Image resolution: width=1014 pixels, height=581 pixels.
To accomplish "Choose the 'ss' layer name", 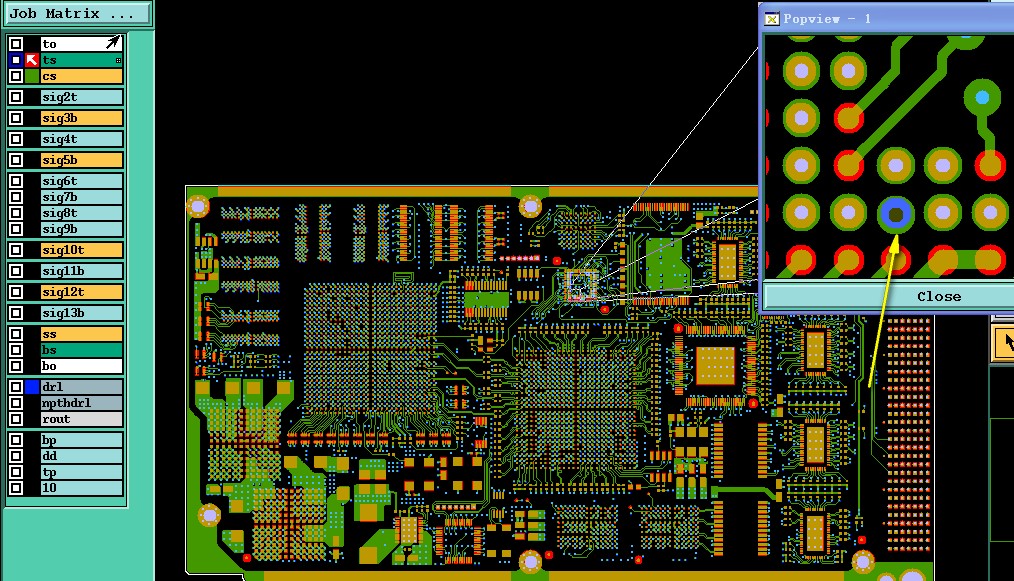I will (x=81, y=334).
